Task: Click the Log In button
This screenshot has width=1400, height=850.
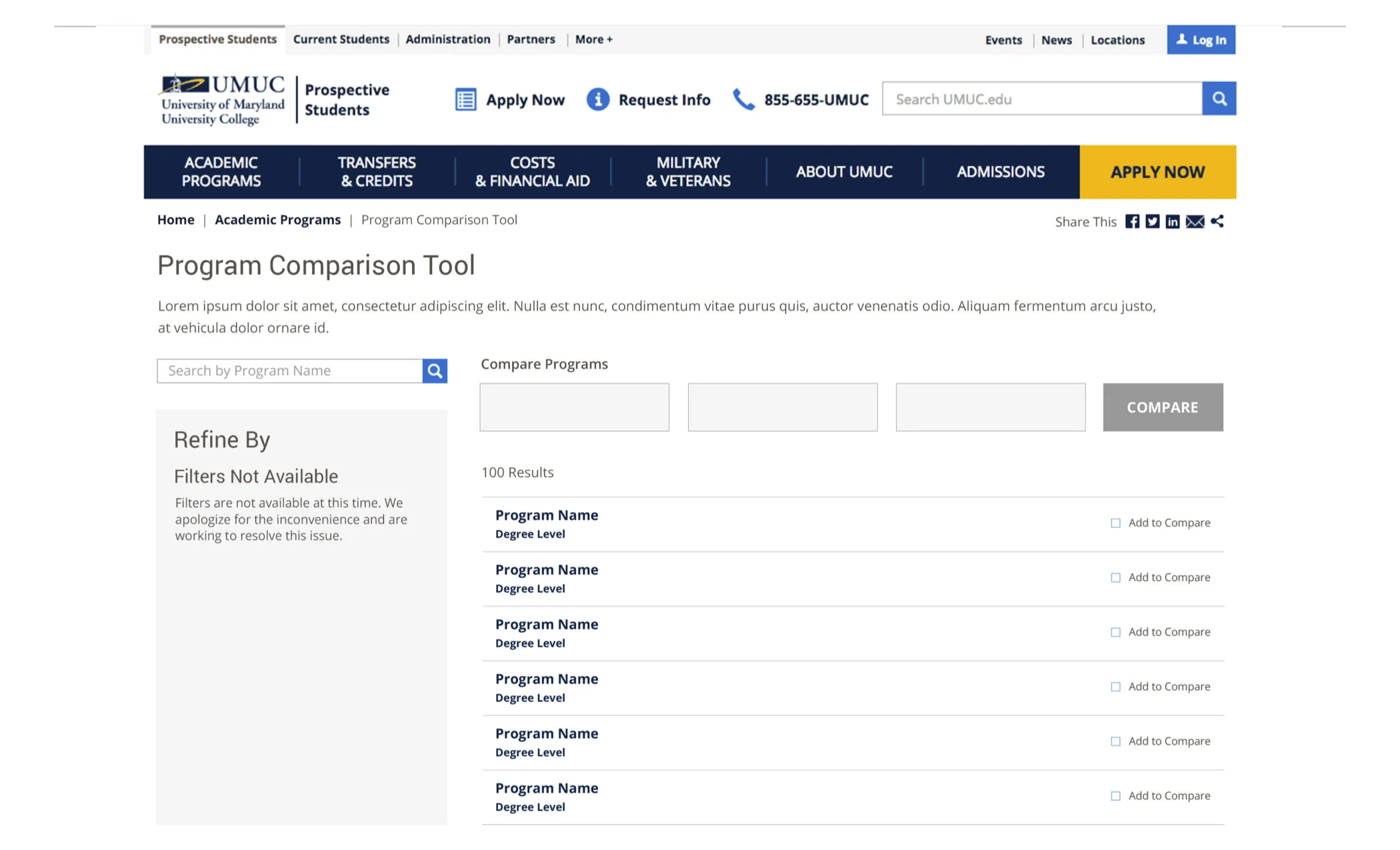Action: coord(1201,40)
